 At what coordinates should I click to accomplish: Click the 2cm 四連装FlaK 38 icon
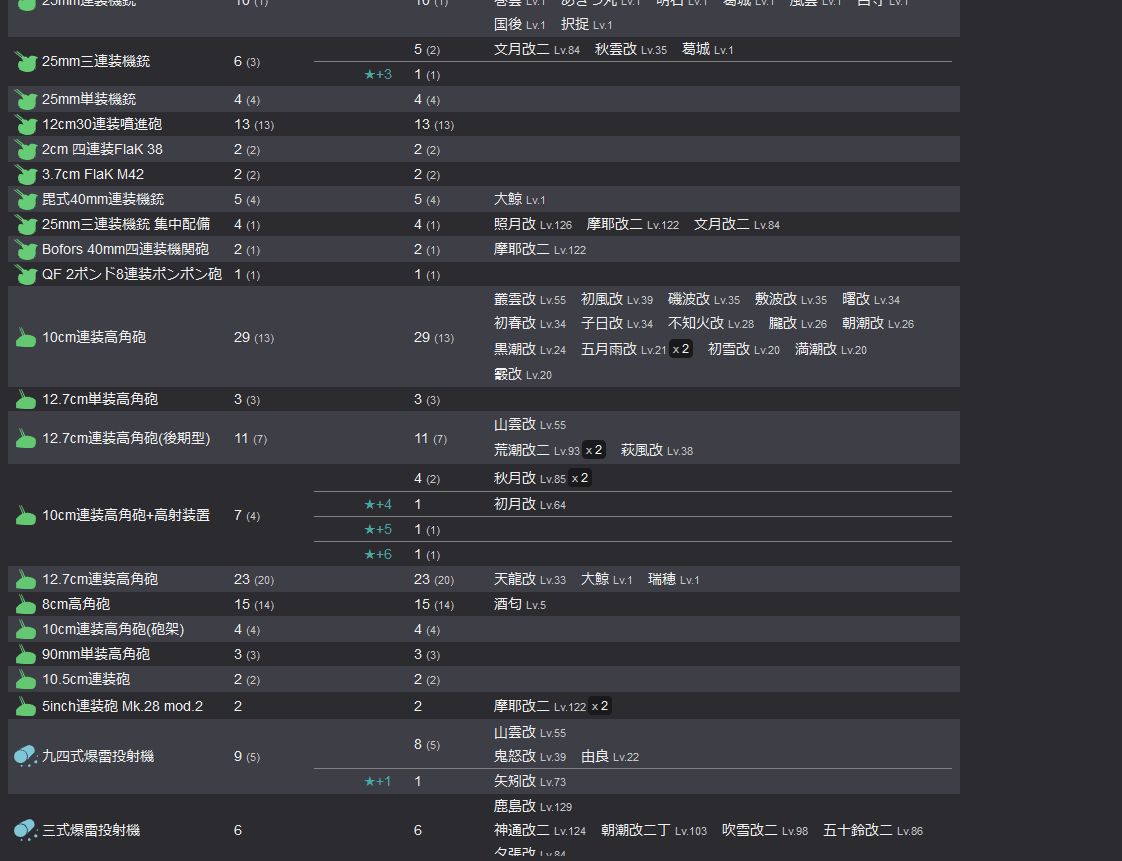(26, 150)
